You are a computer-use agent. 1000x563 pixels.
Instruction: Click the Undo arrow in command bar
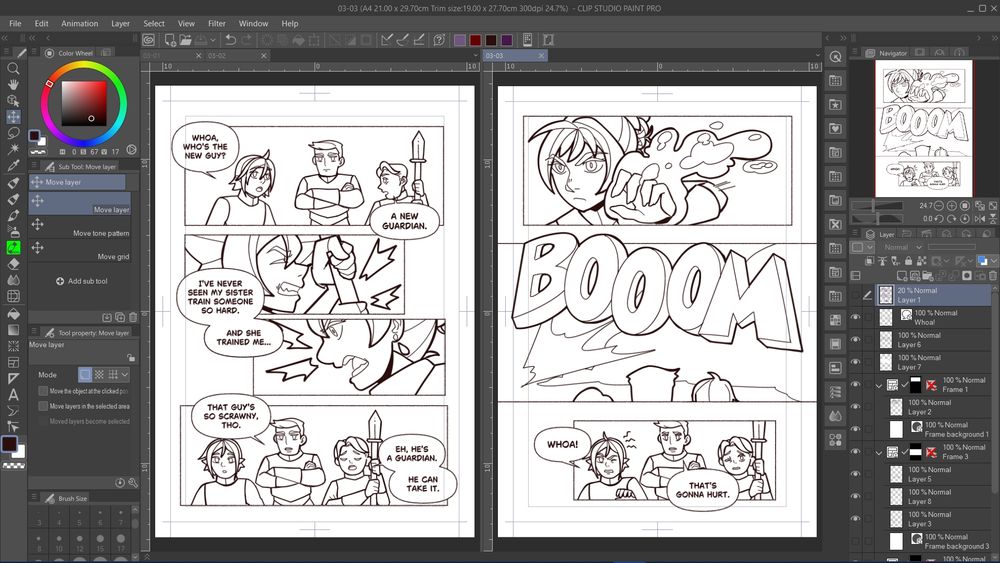coord(231,40)
